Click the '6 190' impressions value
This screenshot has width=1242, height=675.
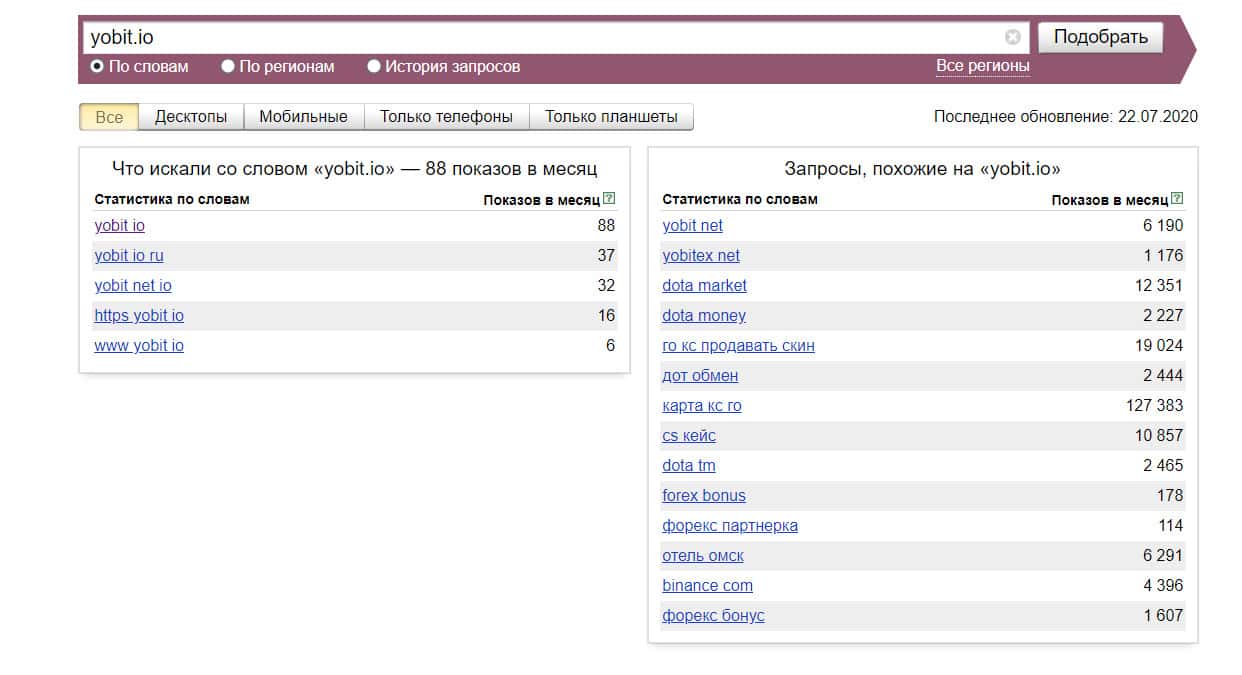1163,226
